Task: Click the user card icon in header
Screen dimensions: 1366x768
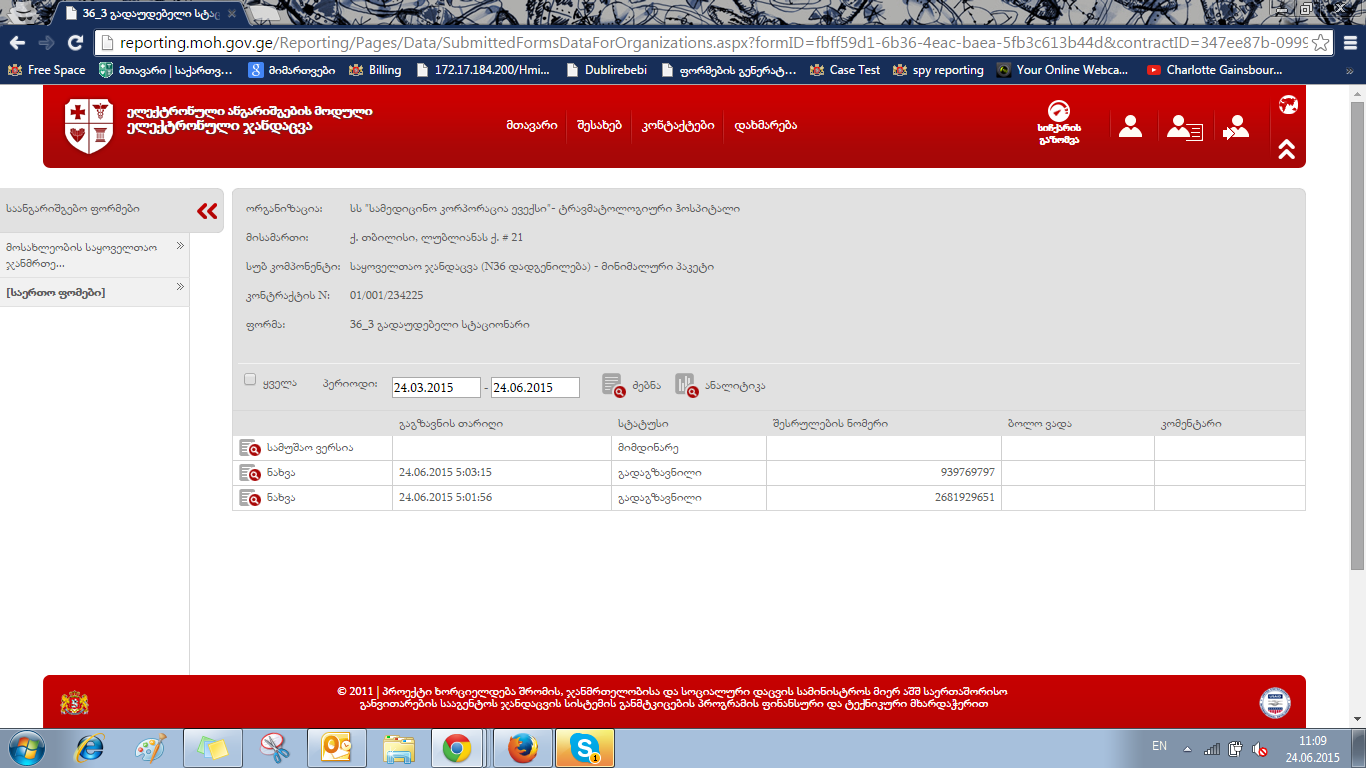Action: tap(1185, 128)
